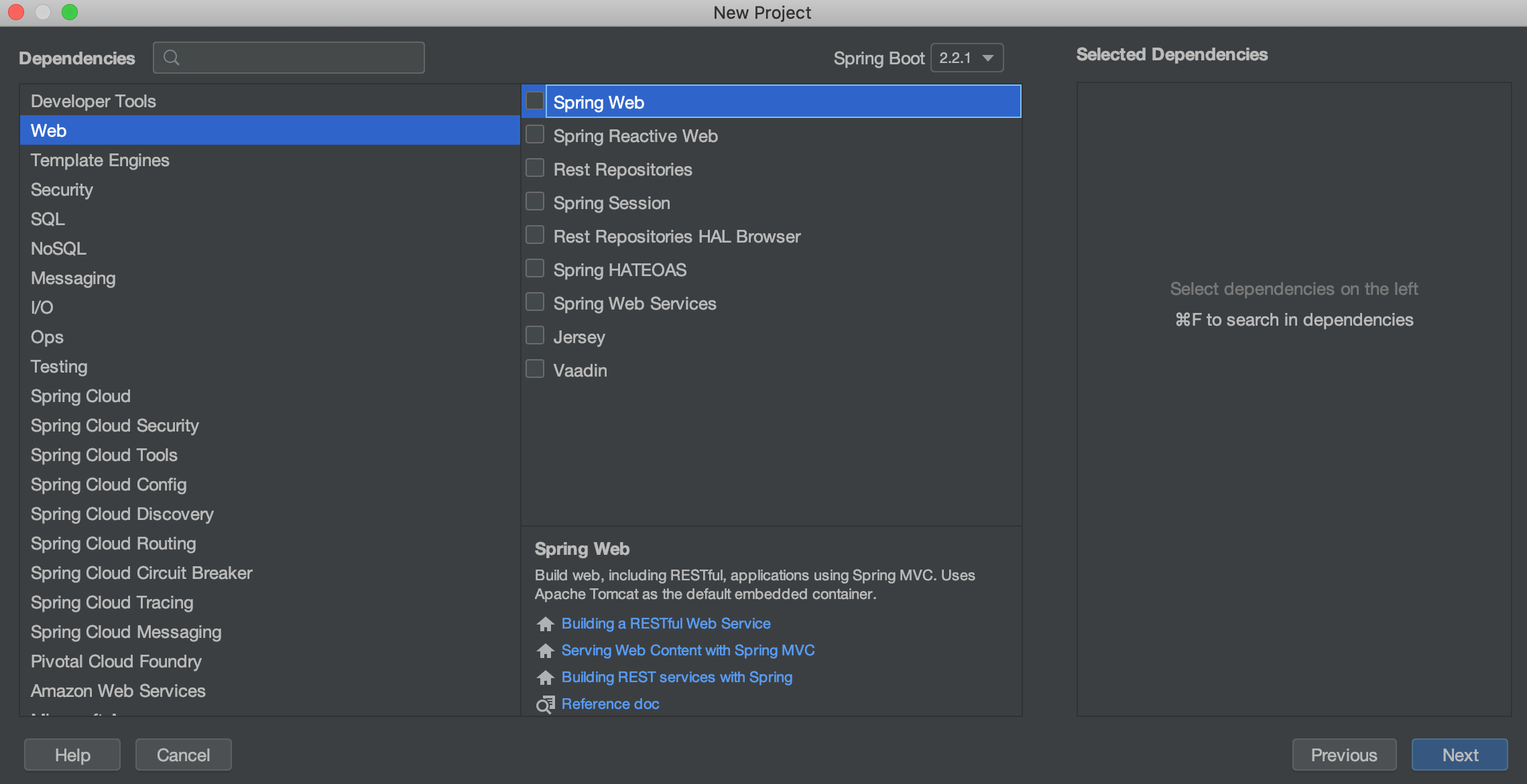The height and width of the screenshot is (784, 1527).
Task: Click the yellow minimize window button
Action: pos(43,12)
